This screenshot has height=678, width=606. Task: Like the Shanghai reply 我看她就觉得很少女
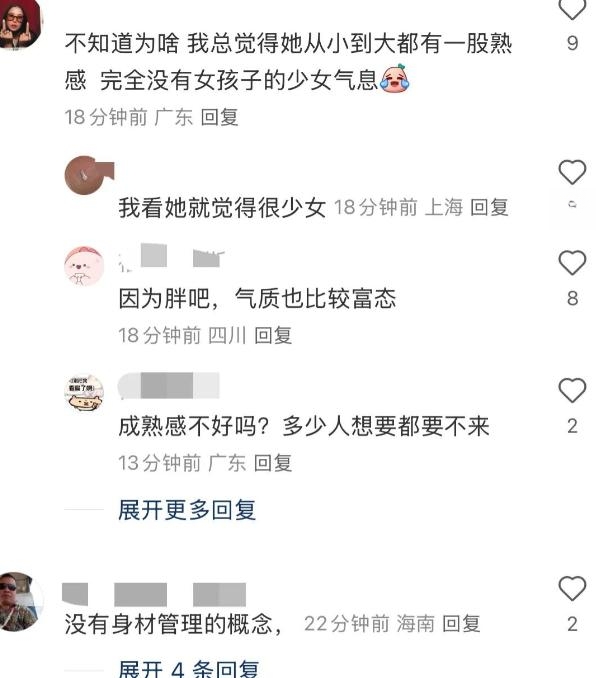click(572, 172)
